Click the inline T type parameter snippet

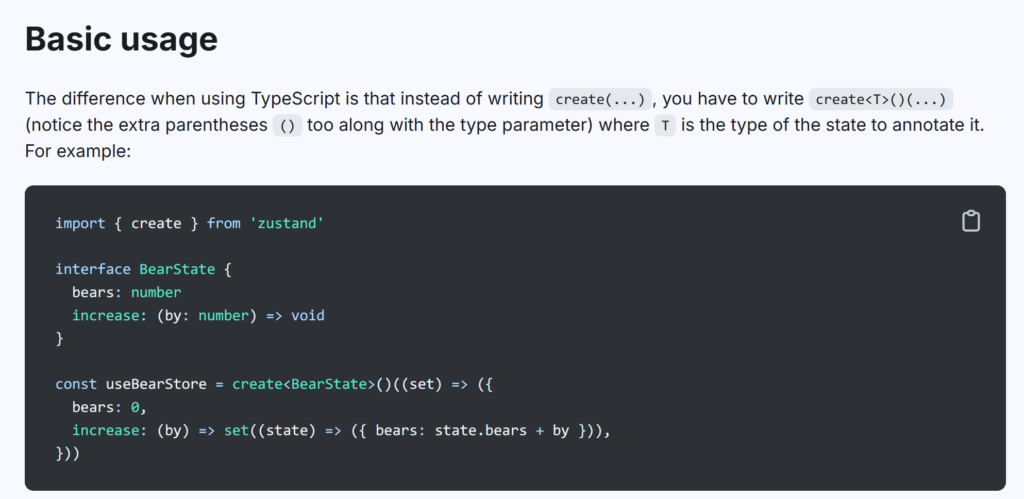coord(665,125)
